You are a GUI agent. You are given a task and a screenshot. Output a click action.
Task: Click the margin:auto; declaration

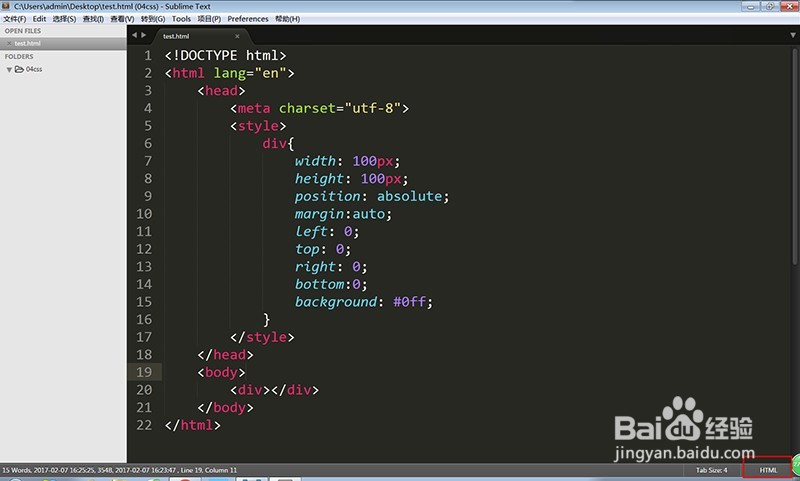pos(343,214)
